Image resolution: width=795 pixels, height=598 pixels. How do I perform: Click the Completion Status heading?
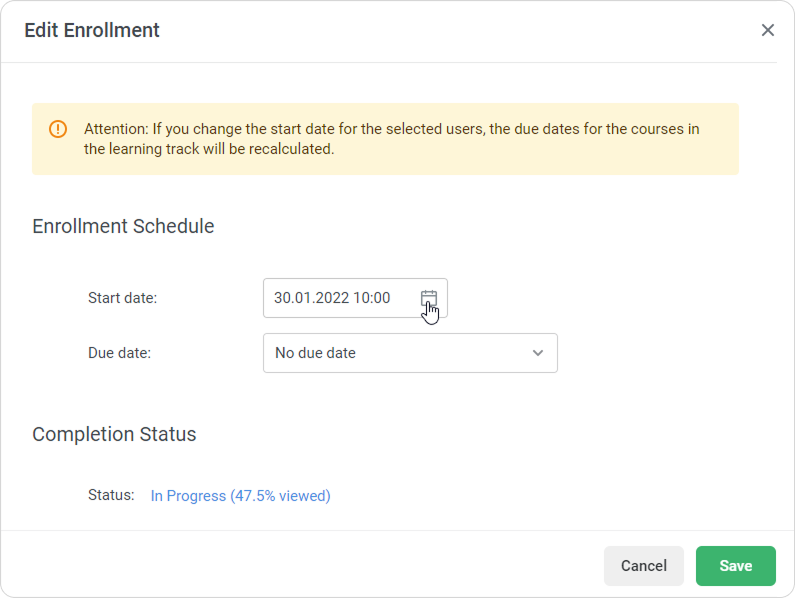[x=114, y=434]
